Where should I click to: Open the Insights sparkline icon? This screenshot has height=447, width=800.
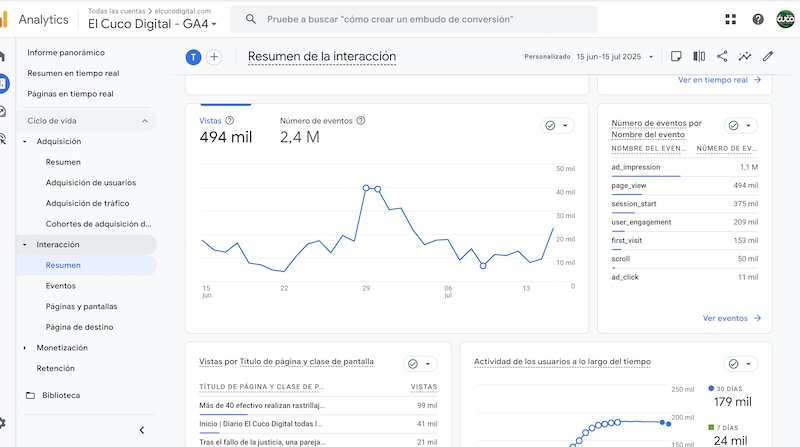745,56
